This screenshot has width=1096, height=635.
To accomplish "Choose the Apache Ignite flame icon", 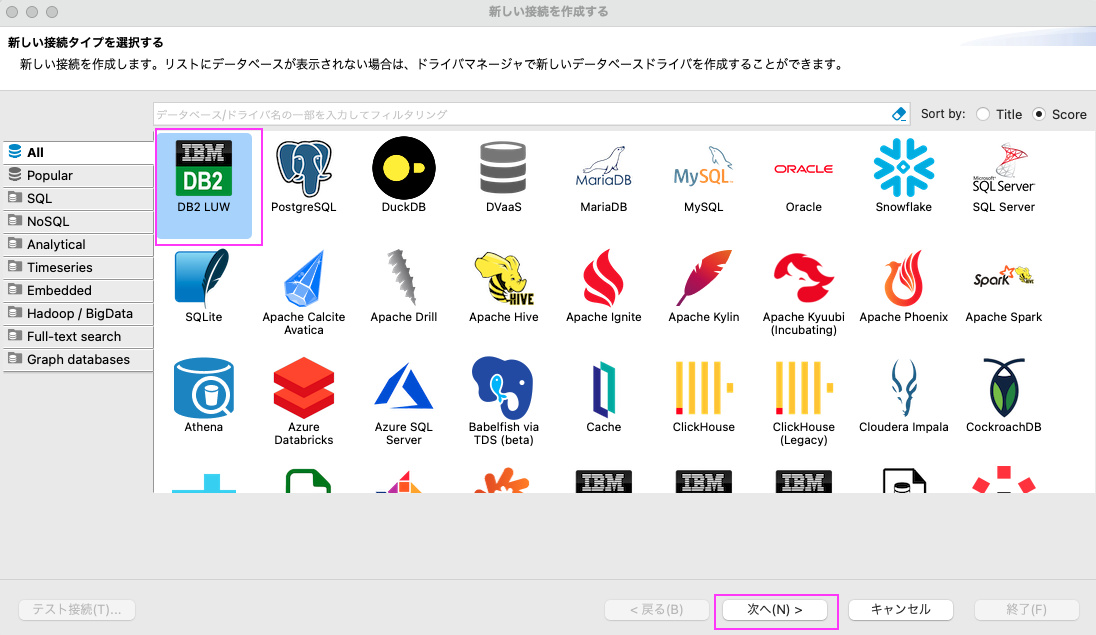I will tap(603, 278).
